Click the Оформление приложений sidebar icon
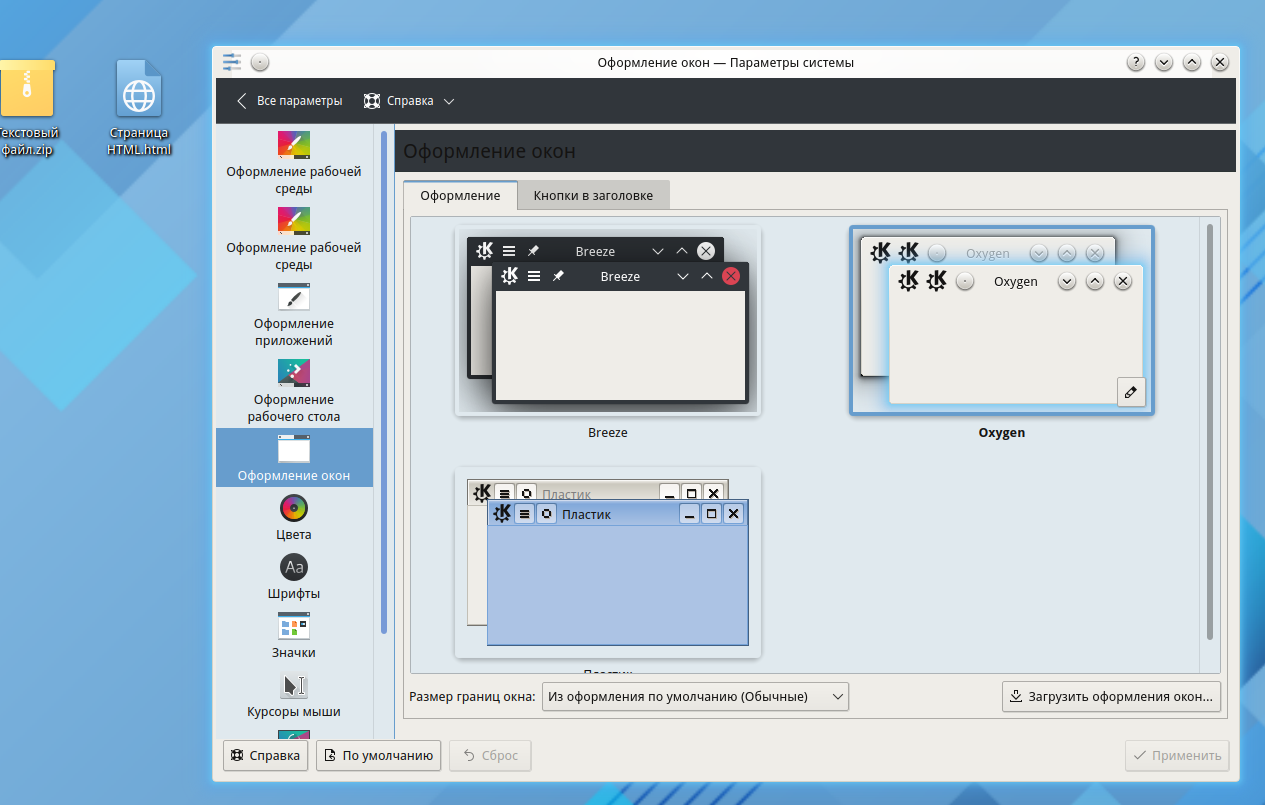The height and width of the screenshot is (805, 1265). tap(294, 297)
